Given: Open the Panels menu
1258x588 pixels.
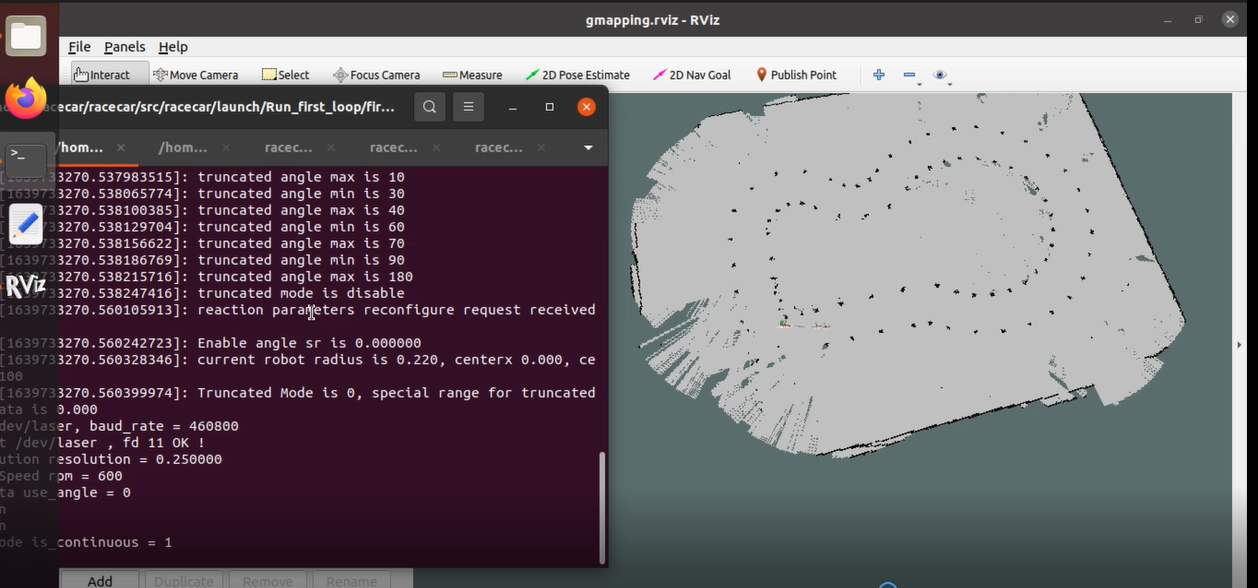Looking at the screenshot, I should tap(124, 47).
